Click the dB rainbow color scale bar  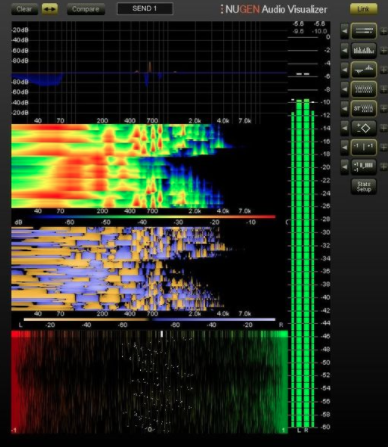point(150,217)
